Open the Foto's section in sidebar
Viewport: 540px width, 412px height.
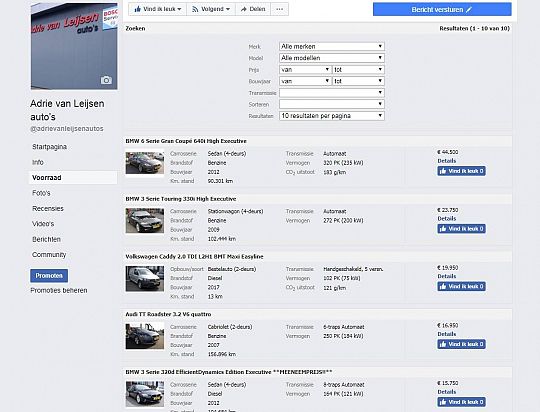click(41, 193)
